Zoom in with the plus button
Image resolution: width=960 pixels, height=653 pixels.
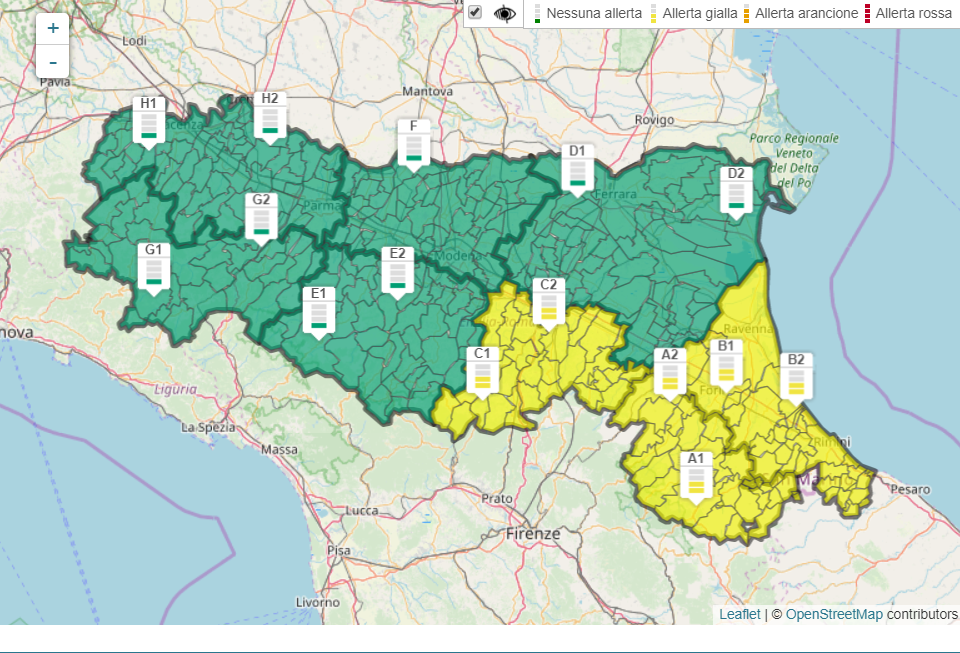[53, 28]
